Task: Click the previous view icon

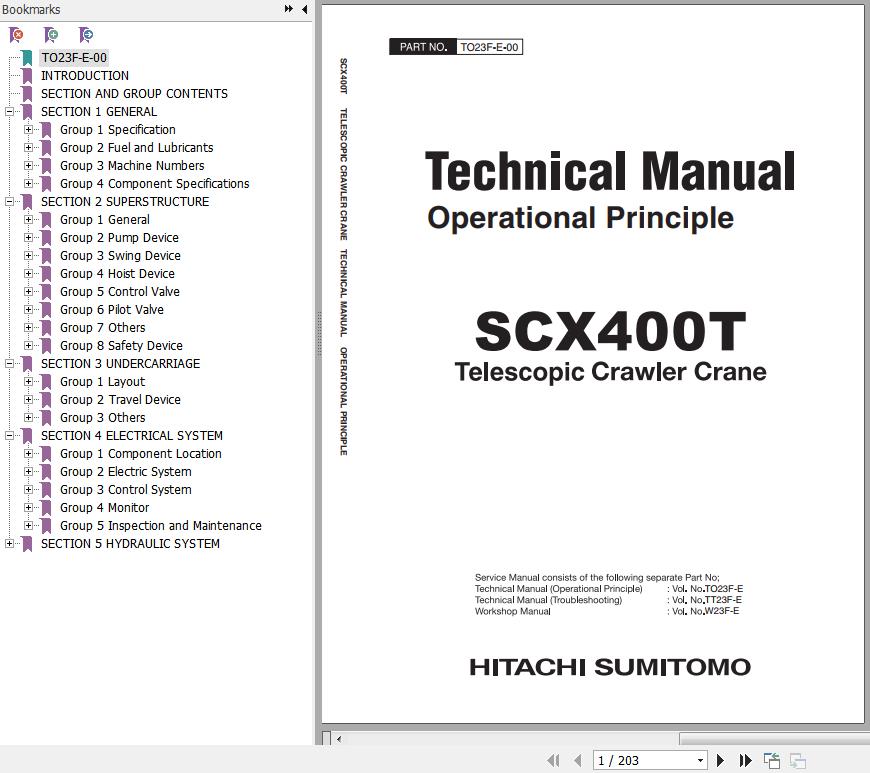Action: coord(772,761)
